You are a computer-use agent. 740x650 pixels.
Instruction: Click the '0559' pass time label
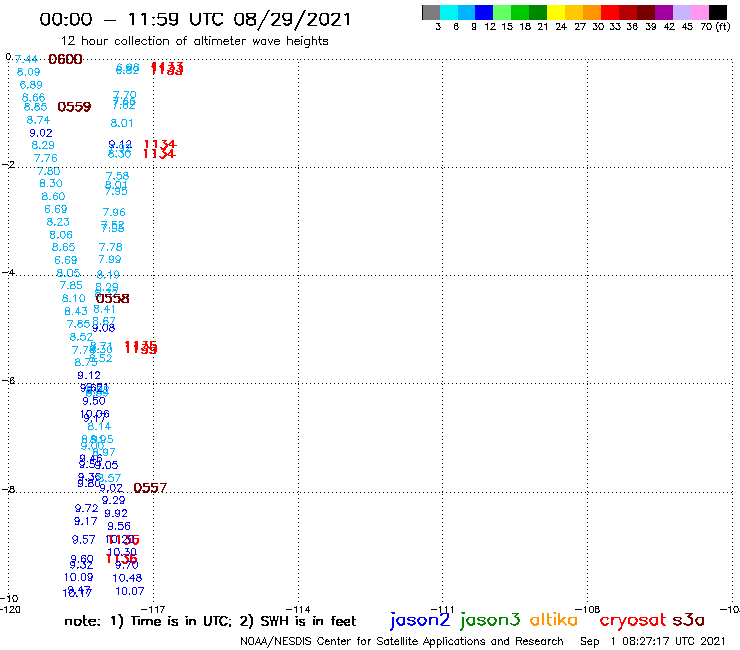point(74,107)
